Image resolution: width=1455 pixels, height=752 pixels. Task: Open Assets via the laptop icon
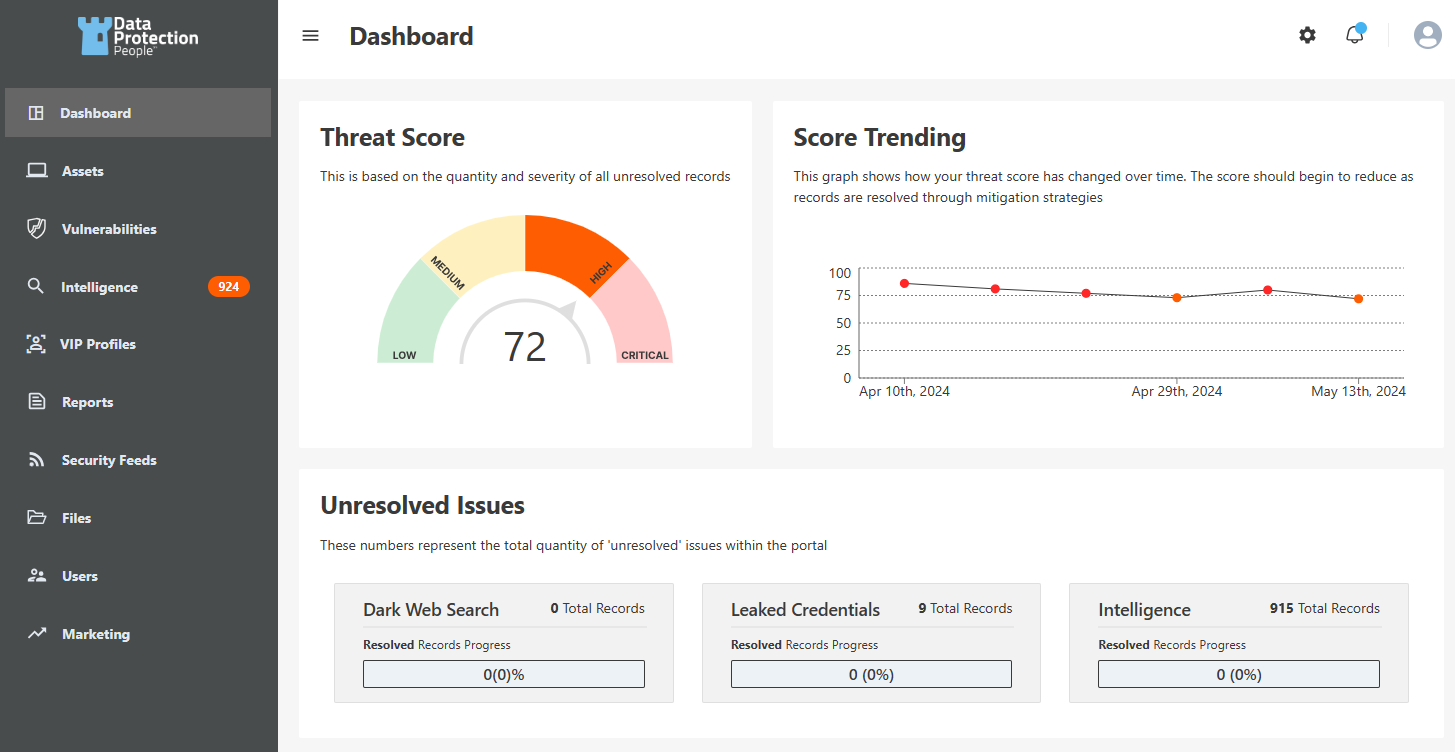36,171
